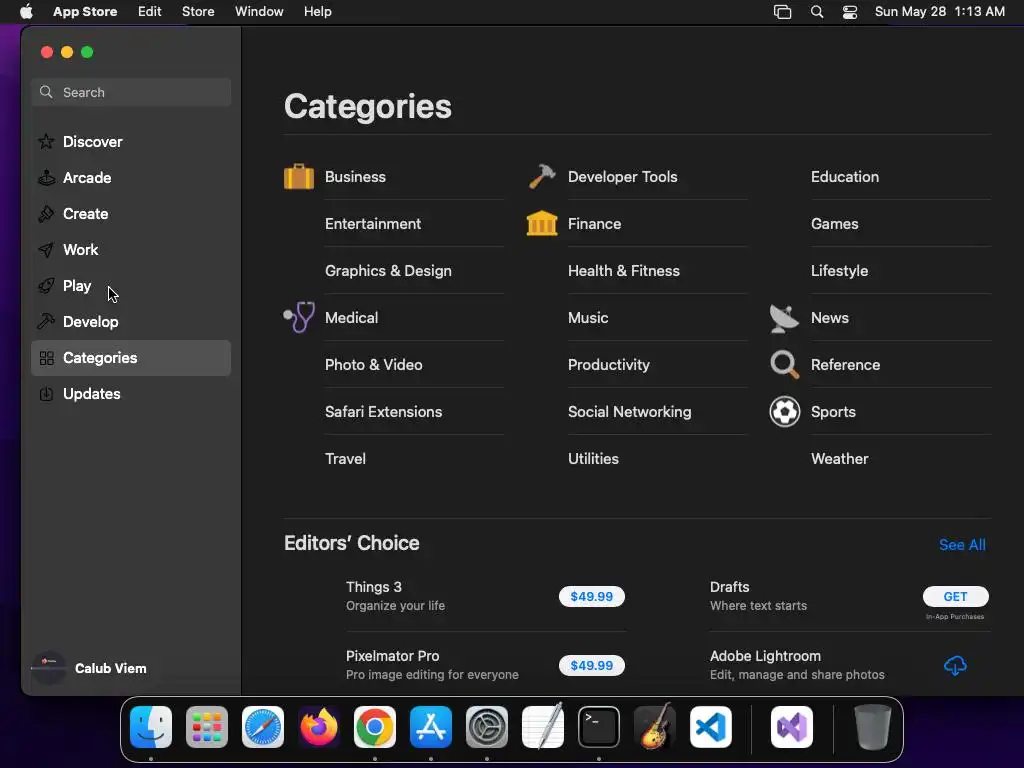This screenshot has height=768, width=1024.
Task: Open the Entertainment category
Action: (x=373, y=223)
